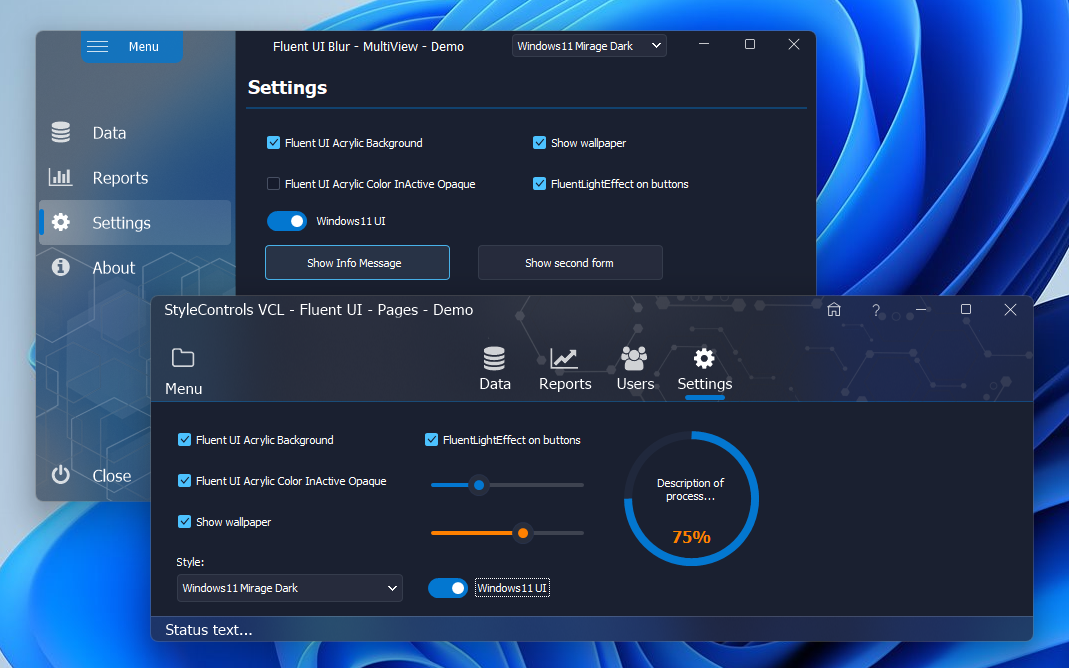Select the Reports item in left sidebar

135,177
